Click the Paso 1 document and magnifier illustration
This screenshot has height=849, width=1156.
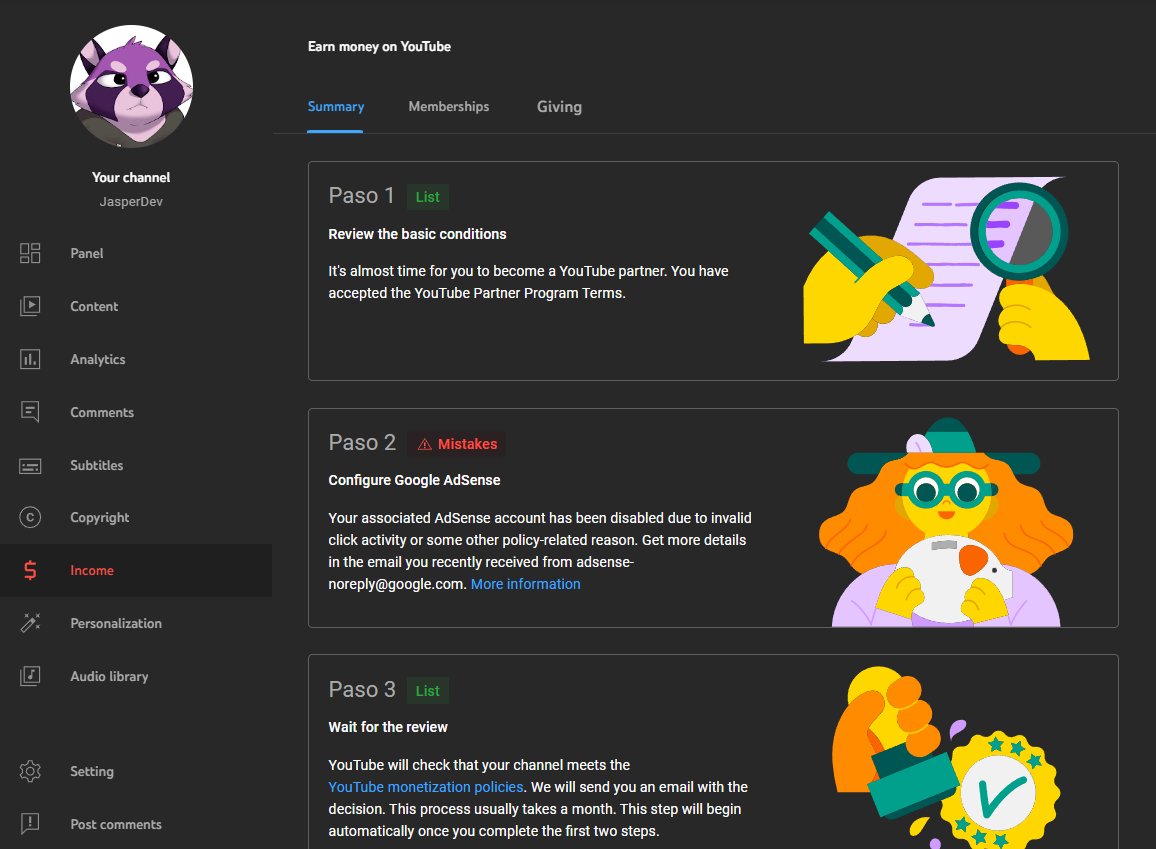(946, 269)
